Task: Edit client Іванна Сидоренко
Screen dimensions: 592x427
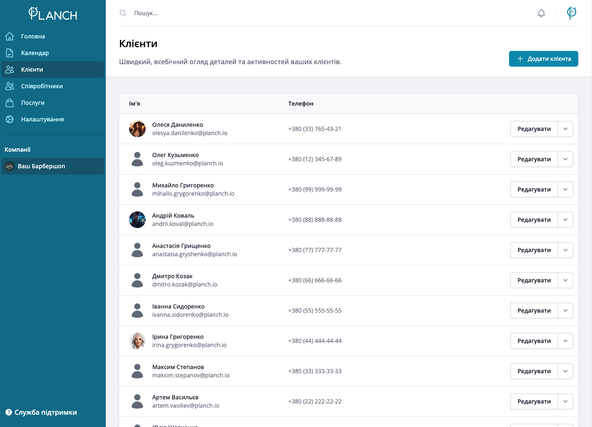Action: [x=534, y=310]
